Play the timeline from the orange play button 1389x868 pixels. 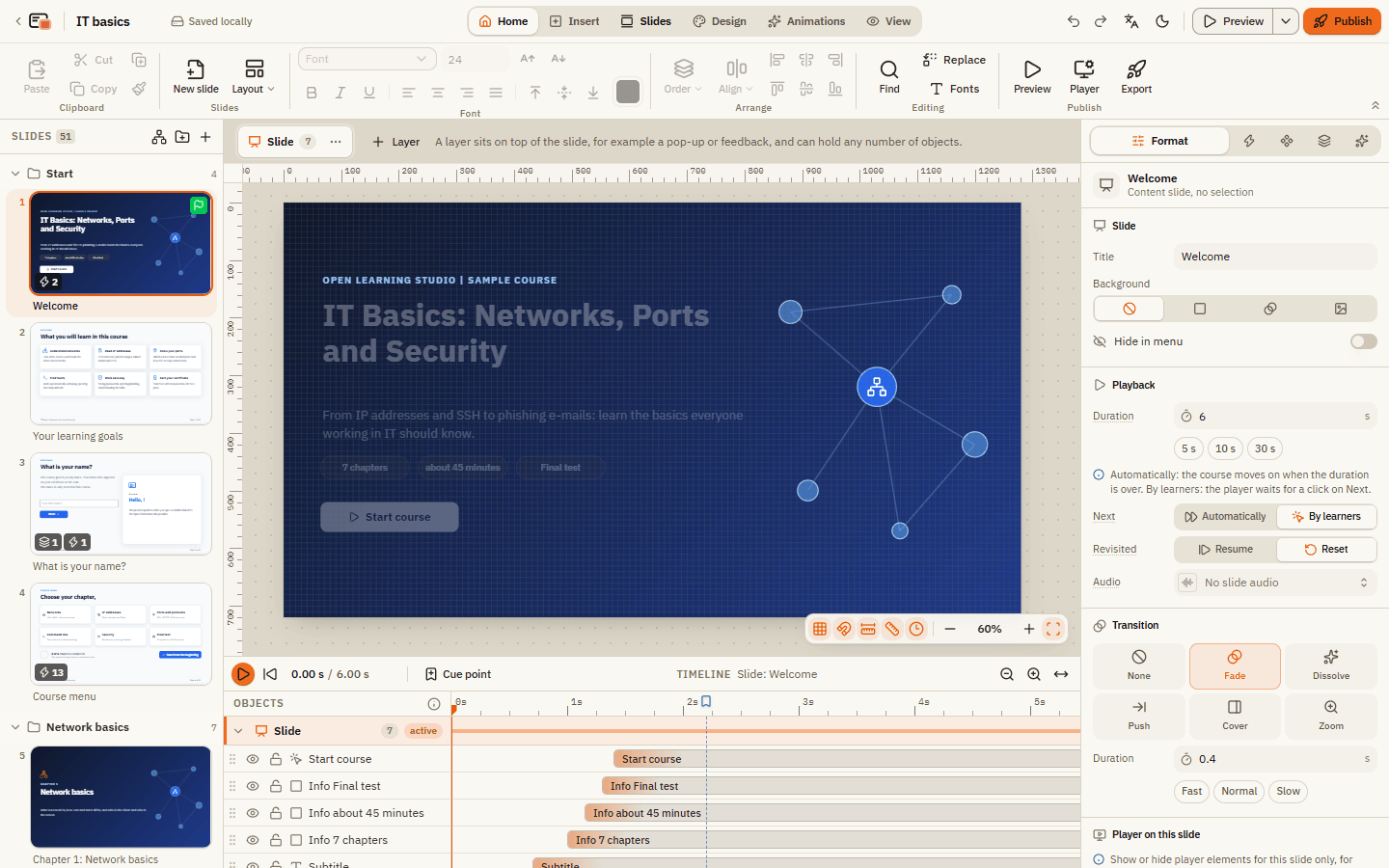pos(243,674)
